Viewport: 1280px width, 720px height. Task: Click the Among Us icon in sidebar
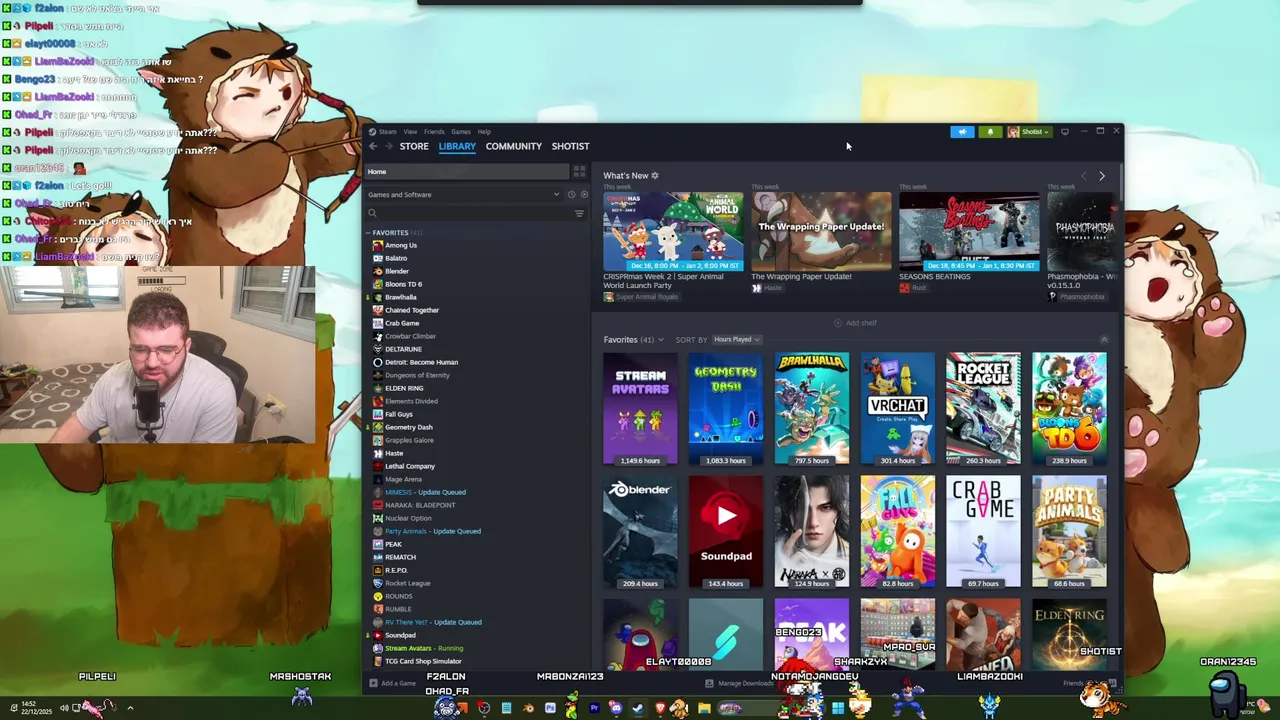pyautogui.click(x=377, y=245)
